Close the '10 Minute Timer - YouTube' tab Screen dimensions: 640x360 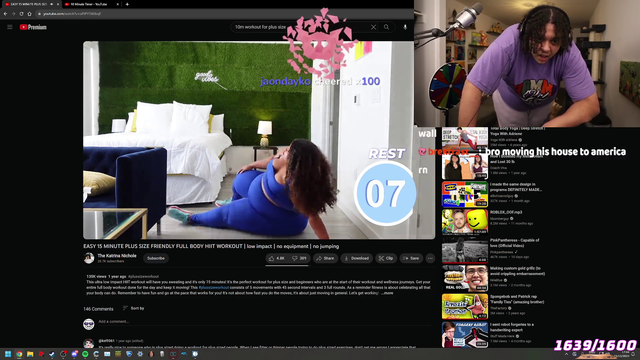(x=118, y=4)
